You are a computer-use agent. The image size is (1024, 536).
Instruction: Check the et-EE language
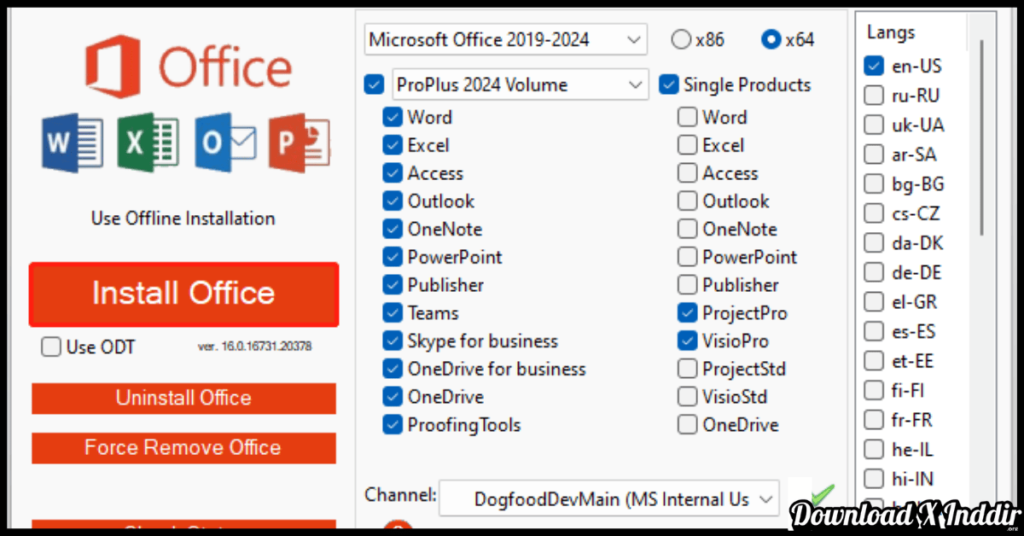point(874,361)
